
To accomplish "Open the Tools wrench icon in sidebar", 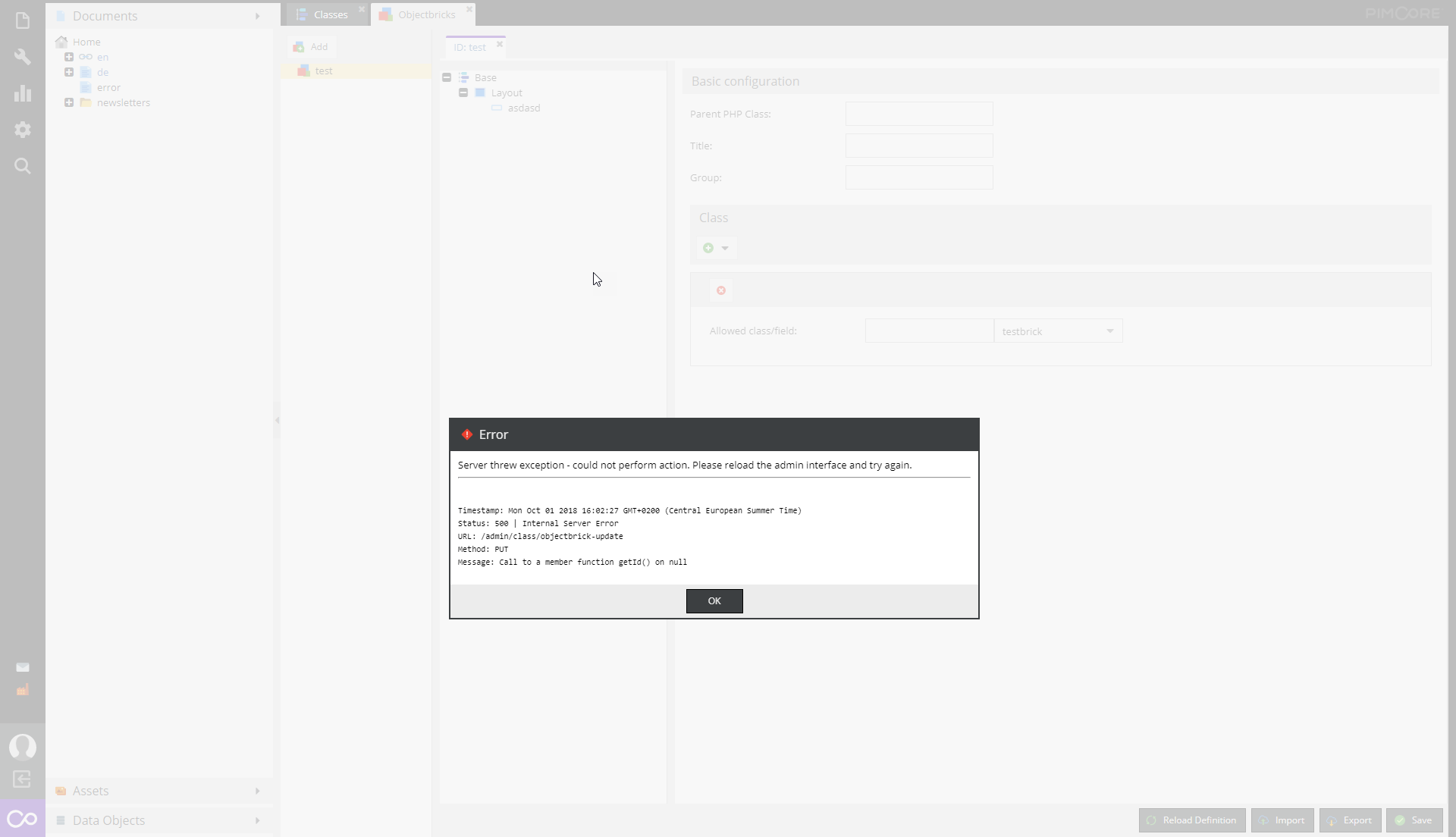I will click(x=23, y=57).
